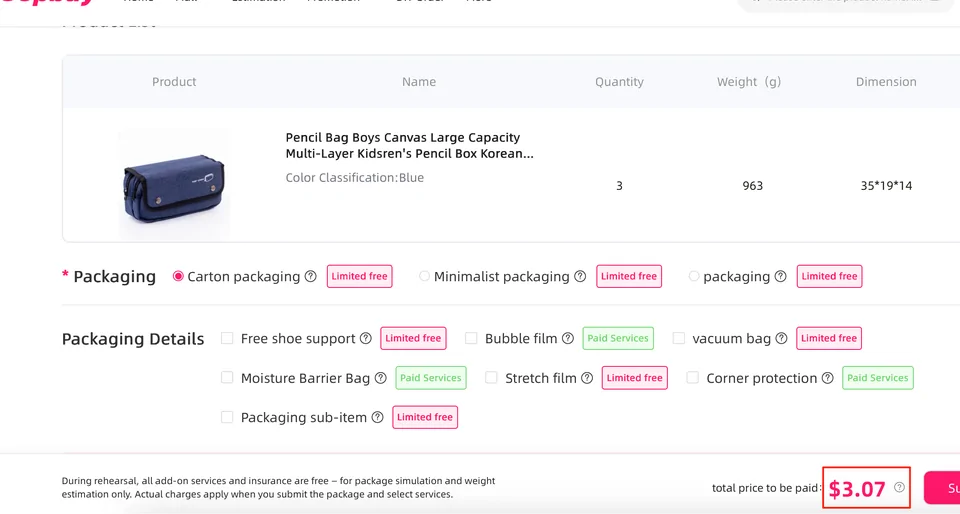Click Limited free badge beside Stretch film

(x=634, y=378)
